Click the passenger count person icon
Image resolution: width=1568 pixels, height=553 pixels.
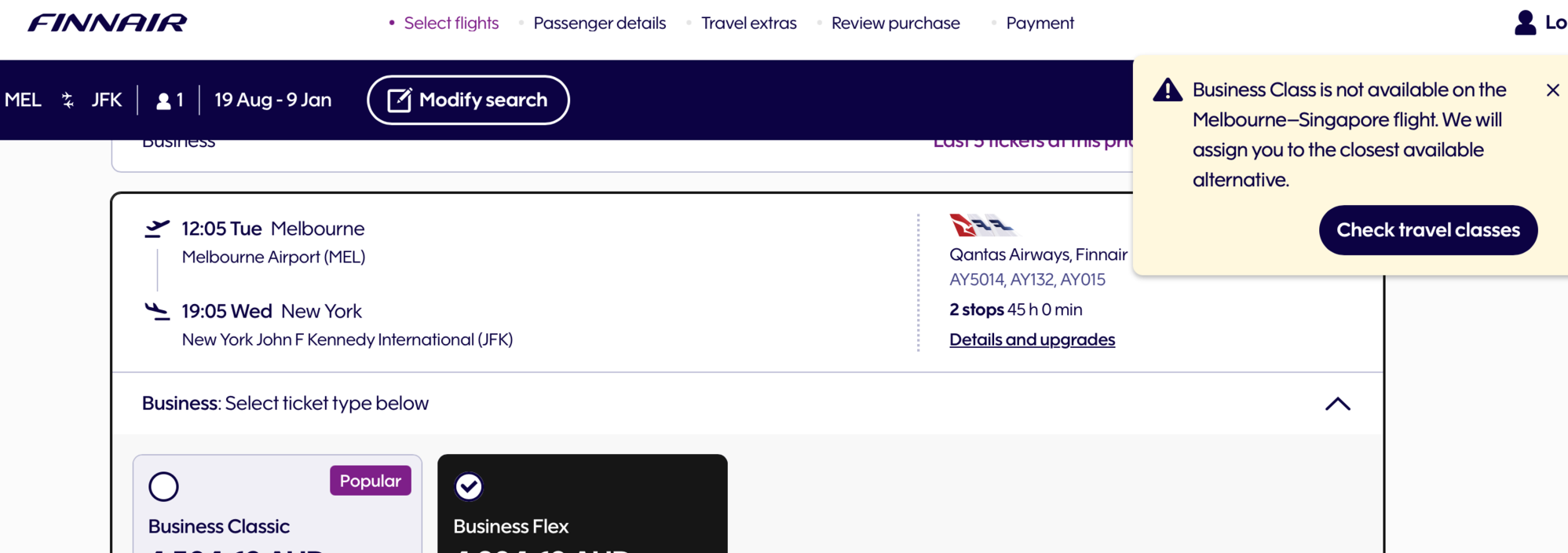click(163, 99)
